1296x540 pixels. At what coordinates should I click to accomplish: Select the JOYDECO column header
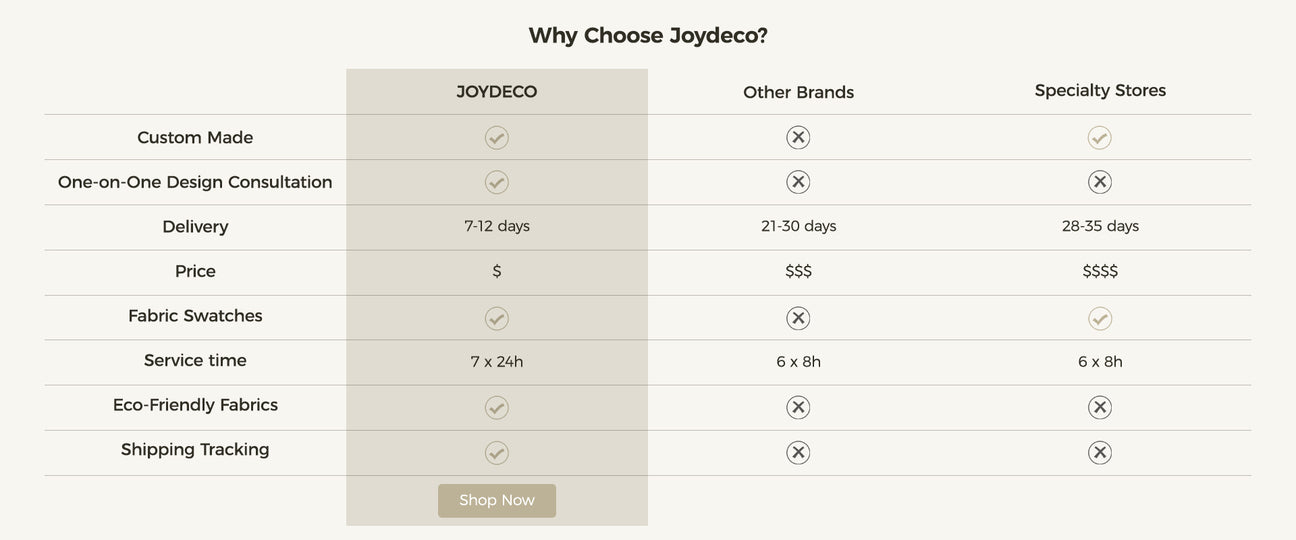[x=497, y=92]
